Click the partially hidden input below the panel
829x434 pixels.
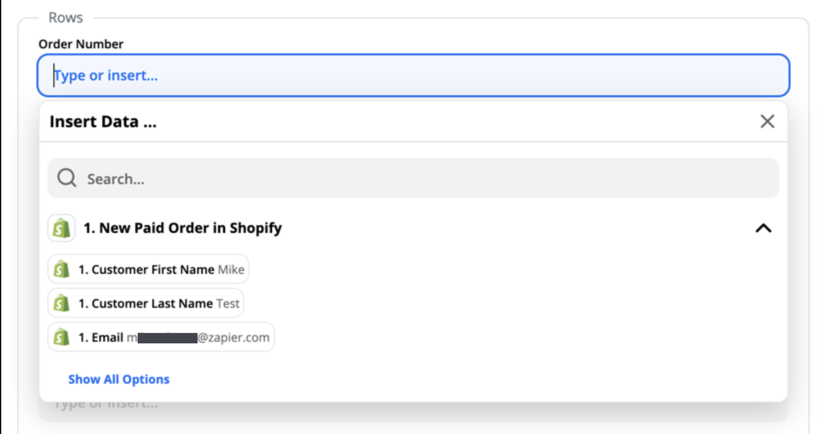[x=413, y=410]
